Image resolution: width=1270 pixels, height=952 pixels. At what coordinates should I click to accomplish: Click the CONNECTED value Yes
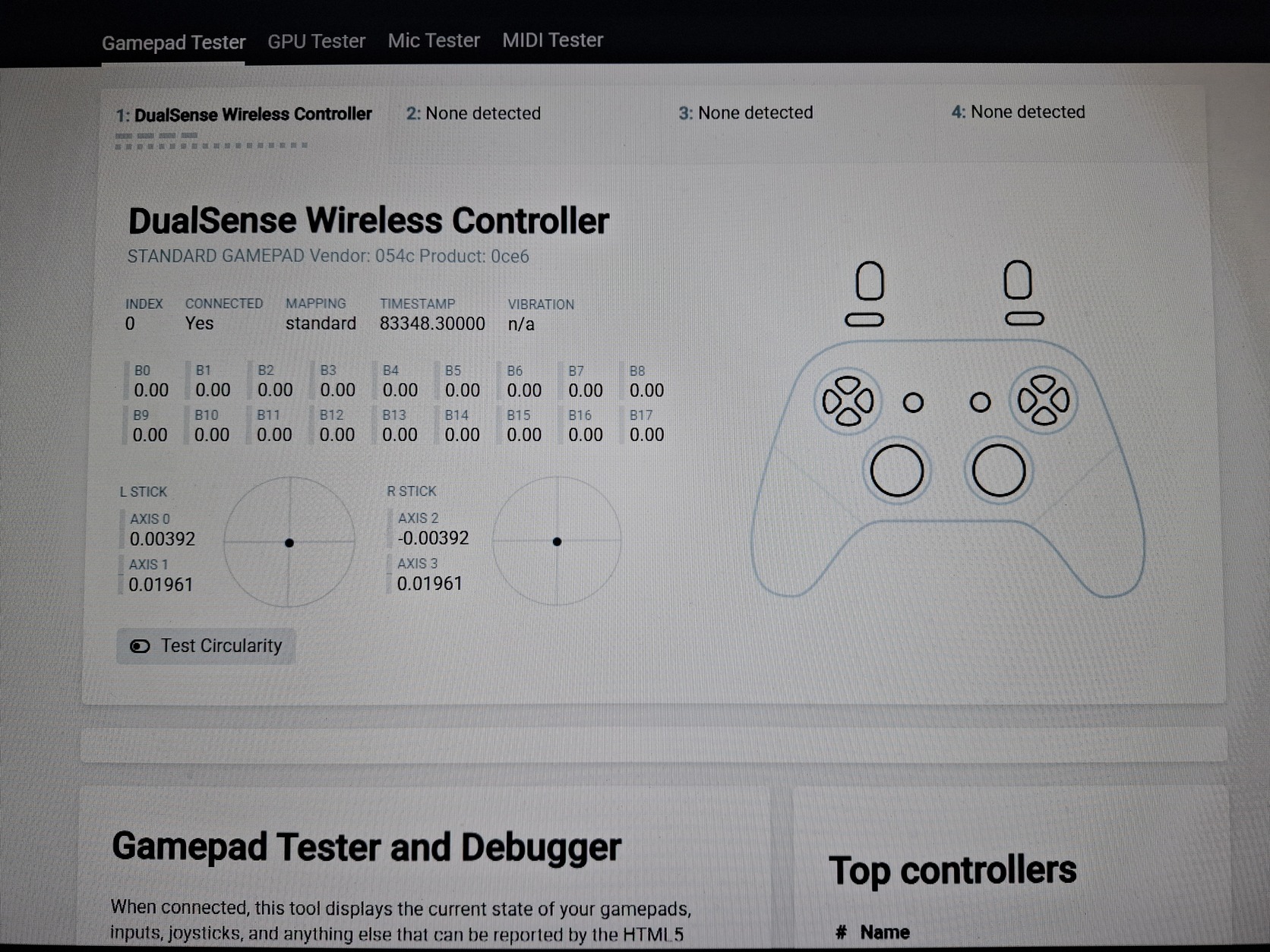[x=199, y=323]
